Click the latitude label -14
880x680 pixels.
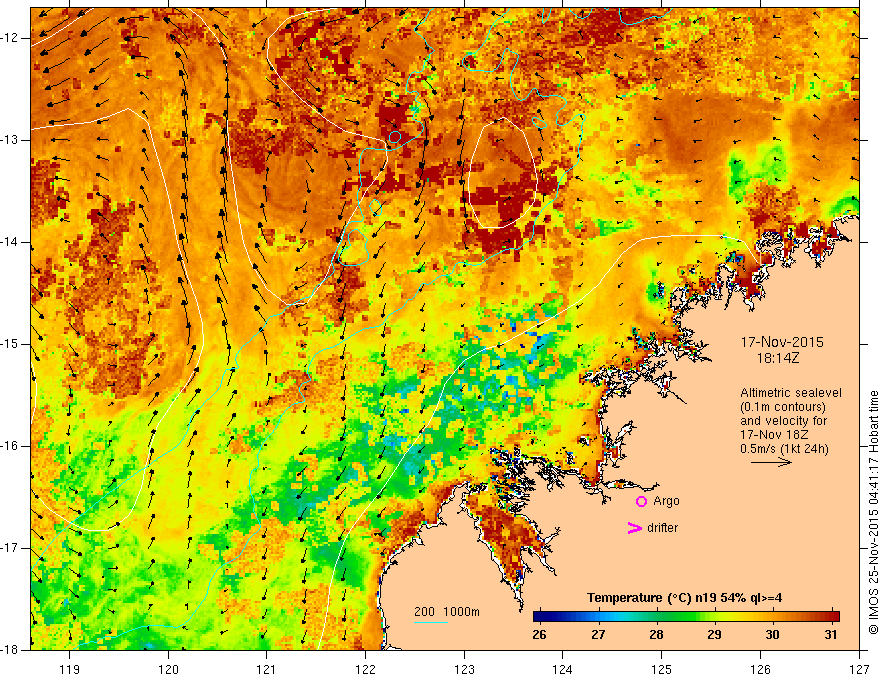(10, 242)
